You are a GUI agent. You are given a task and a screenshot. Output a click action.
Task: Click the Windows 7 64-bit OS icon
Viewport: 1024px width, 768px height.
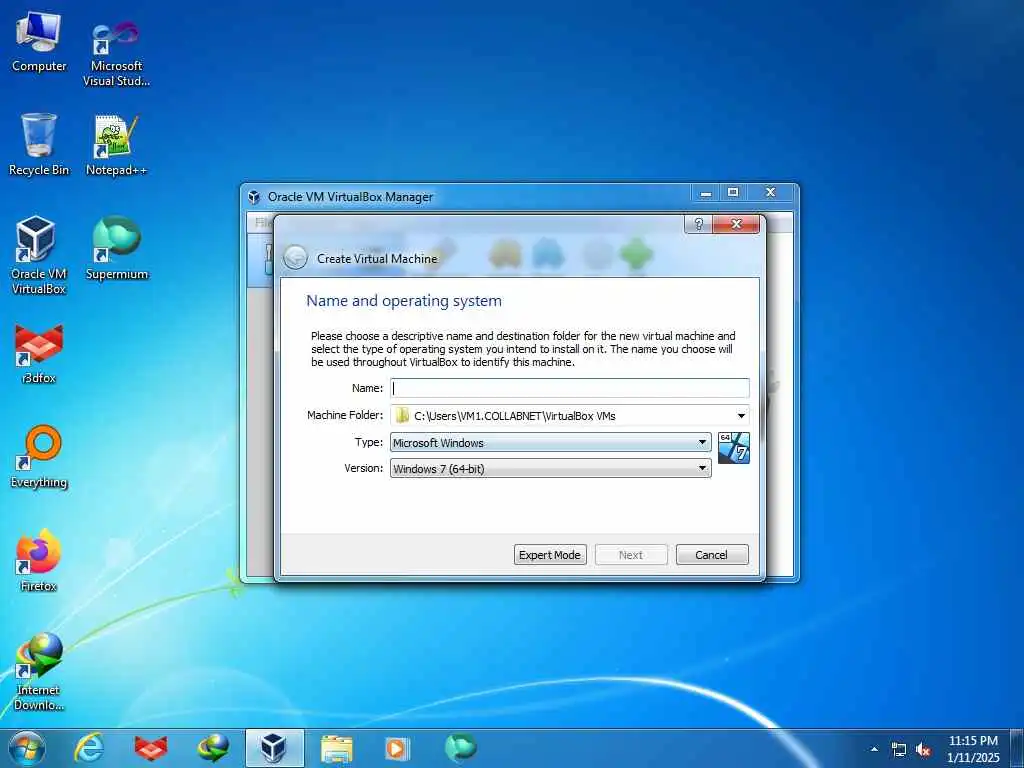point(733,448)
